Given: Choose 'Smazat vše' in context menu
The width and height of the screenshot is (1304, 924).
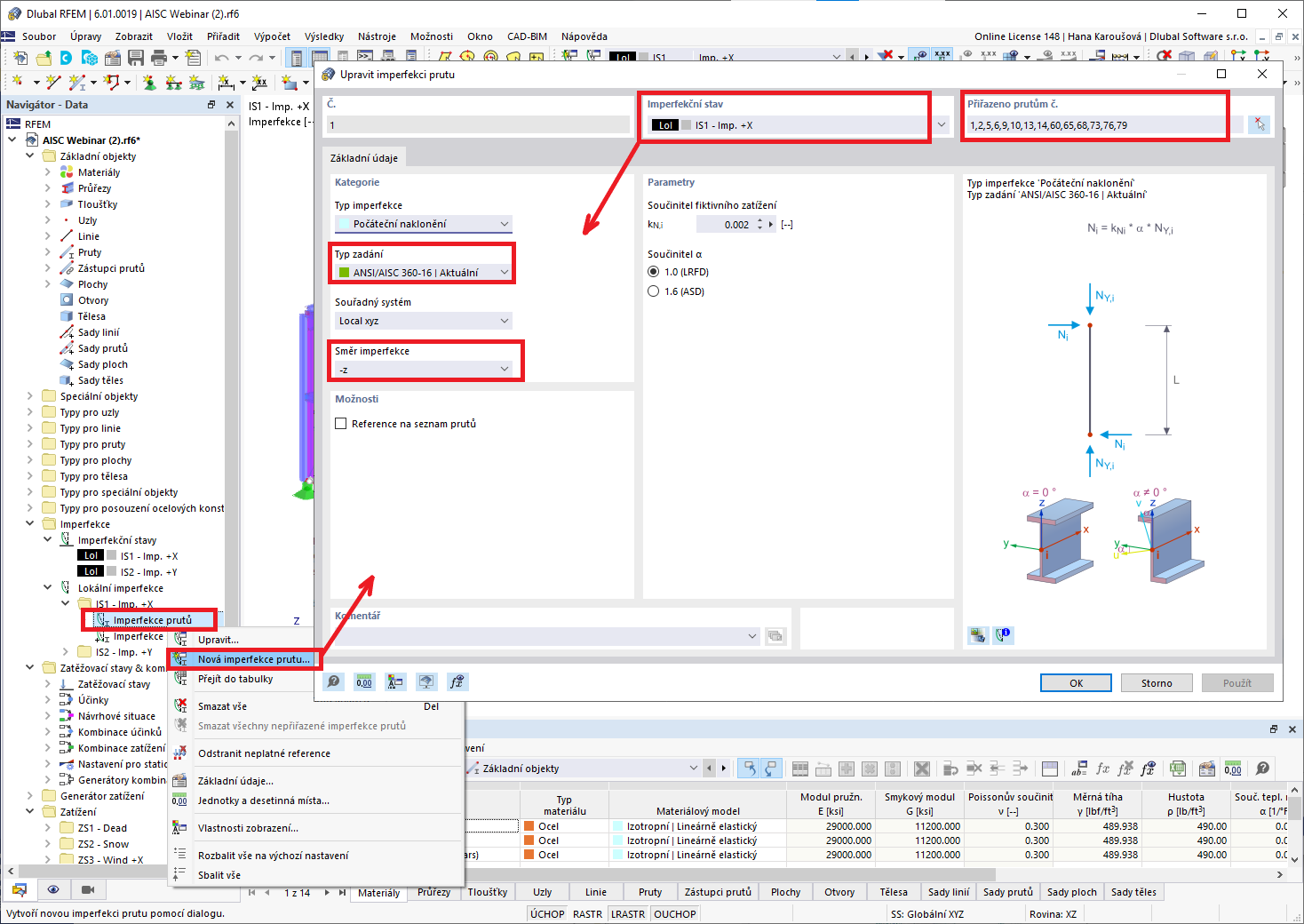Looking at the screenshot, I should coord(222,706).
